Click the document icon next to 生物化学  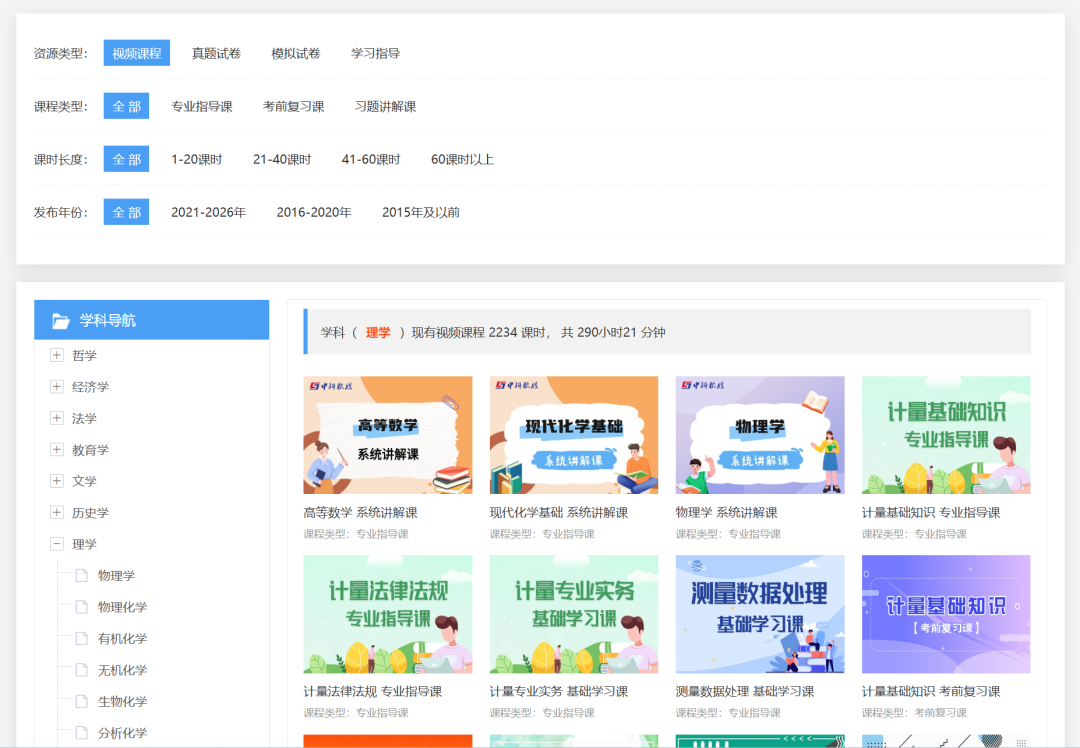click(81, 701)
